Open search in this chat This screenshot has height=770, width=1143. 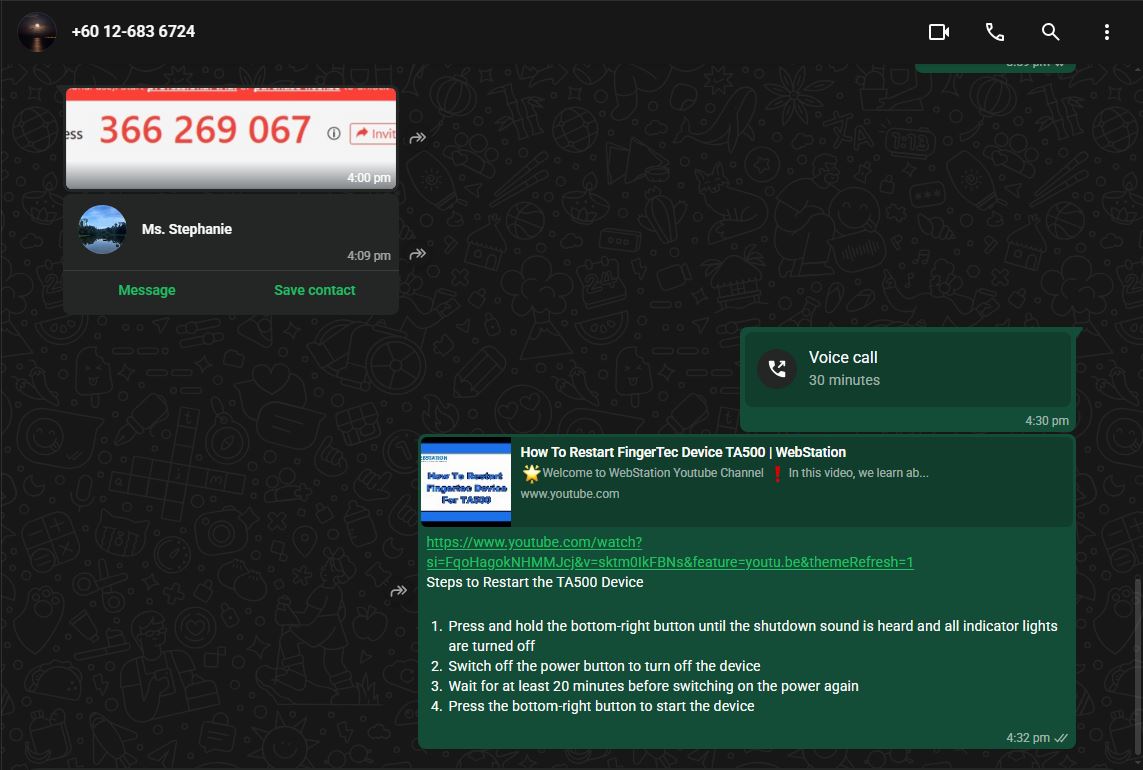click(x=1050, y=32)
